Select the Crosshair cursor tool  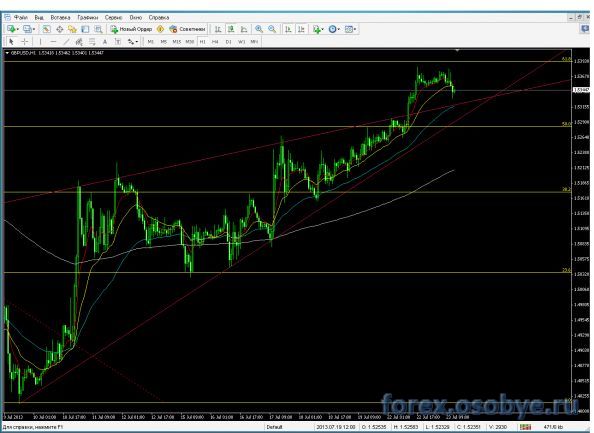click(25, 42)
